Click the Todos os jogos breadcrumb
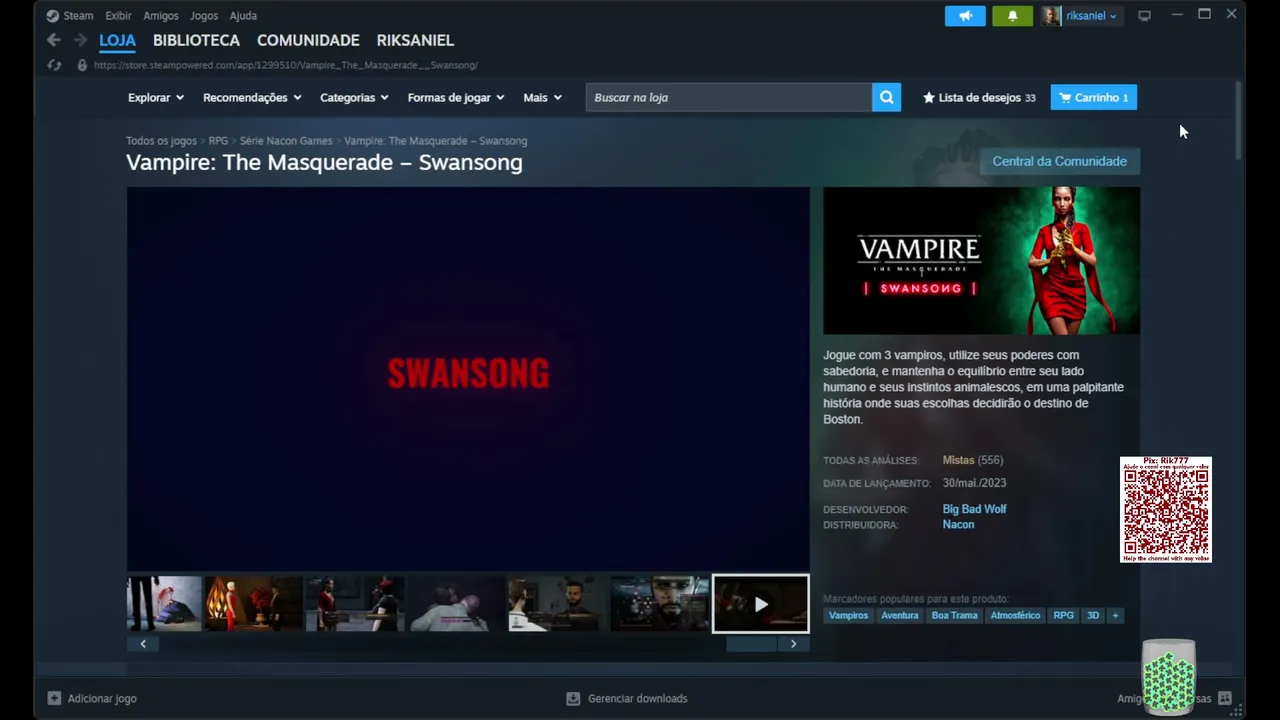 pos(161,141)
